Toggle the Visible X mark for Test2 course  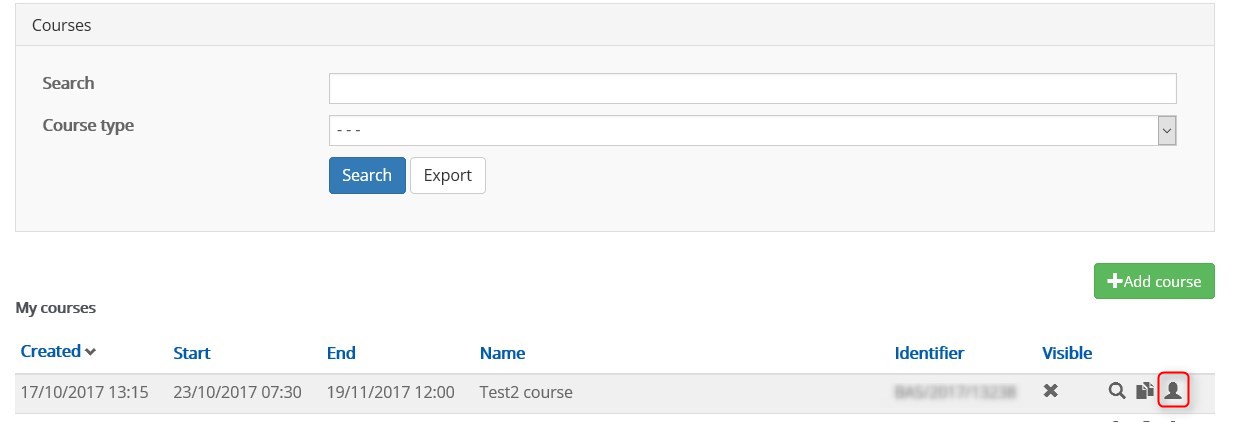pos(1051,391)
